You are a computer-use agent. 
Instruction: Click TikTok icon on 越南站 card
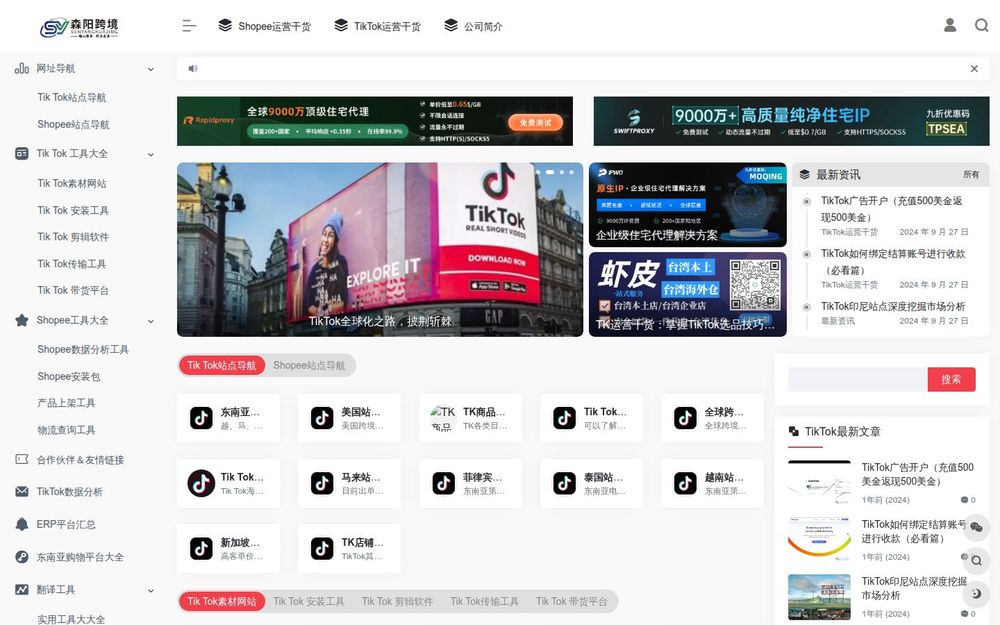coord(685,483)
